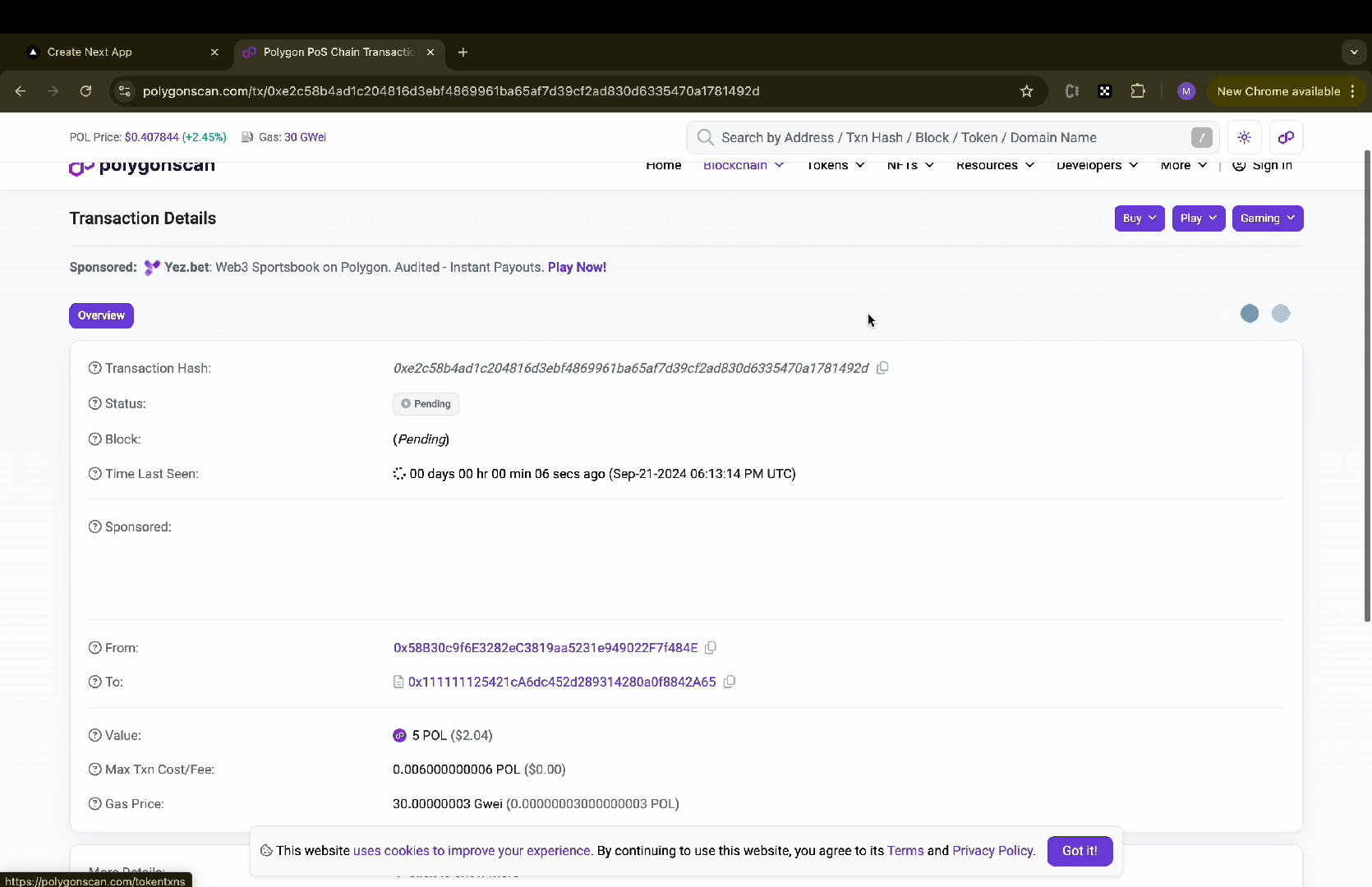
Task: Copy the From address
Action: 711,648
